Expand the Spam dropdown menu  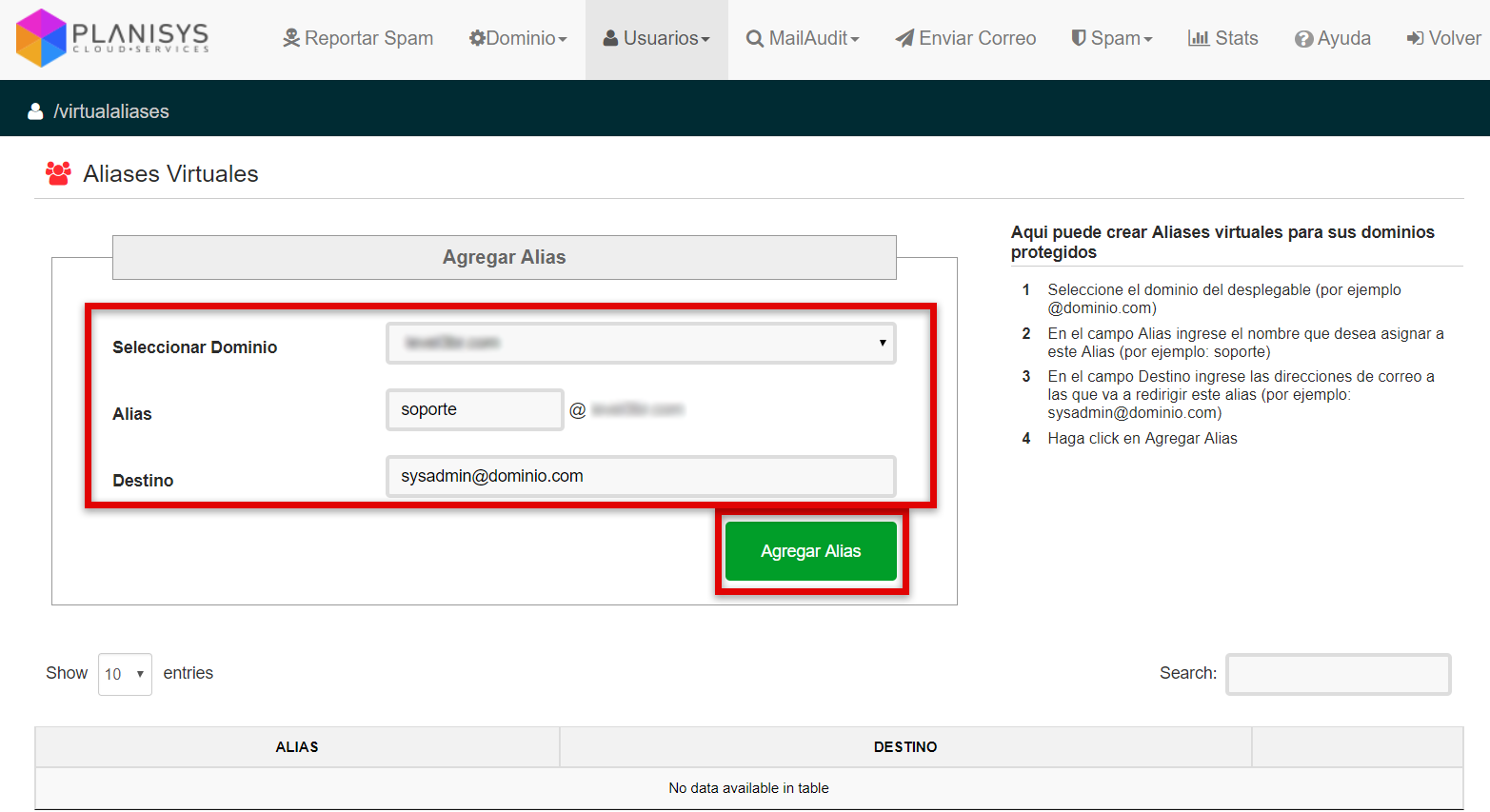tap(1112, 38)
